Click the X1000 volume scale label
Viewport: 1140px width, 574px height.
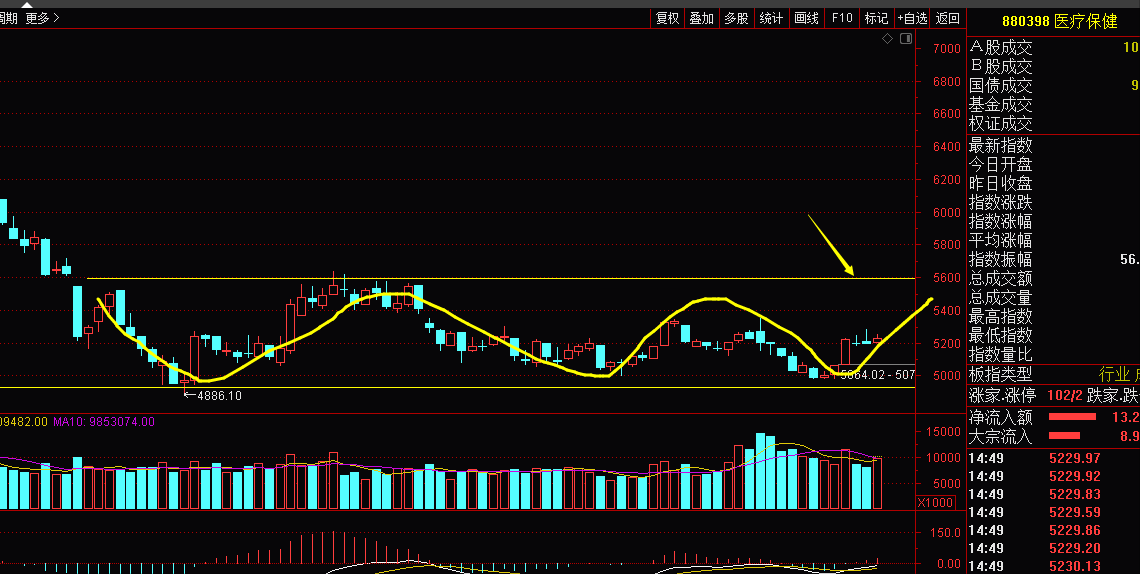(x=936, y=502)
